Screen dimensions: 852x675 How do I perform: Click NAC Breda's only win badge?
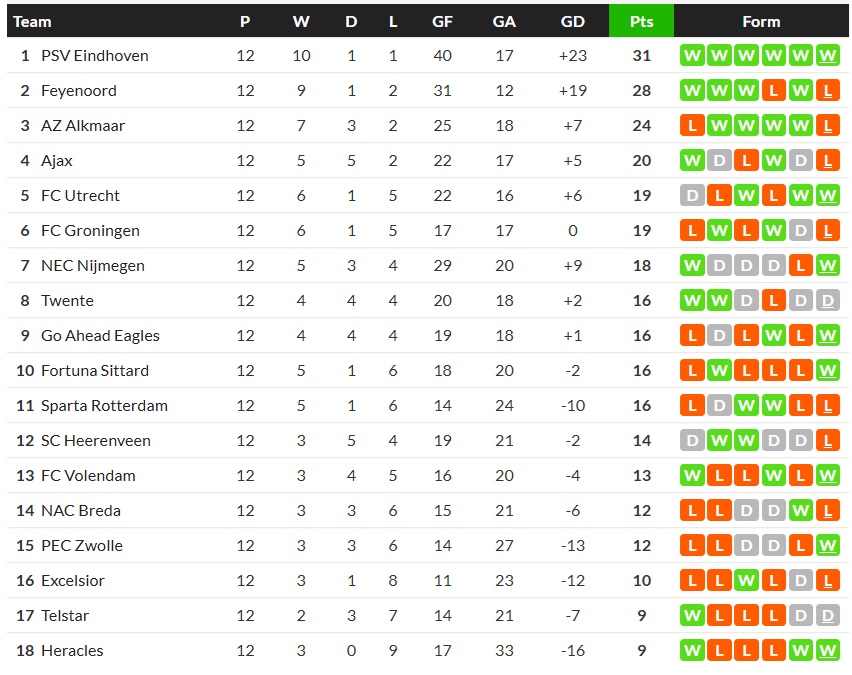coord(800,511)
